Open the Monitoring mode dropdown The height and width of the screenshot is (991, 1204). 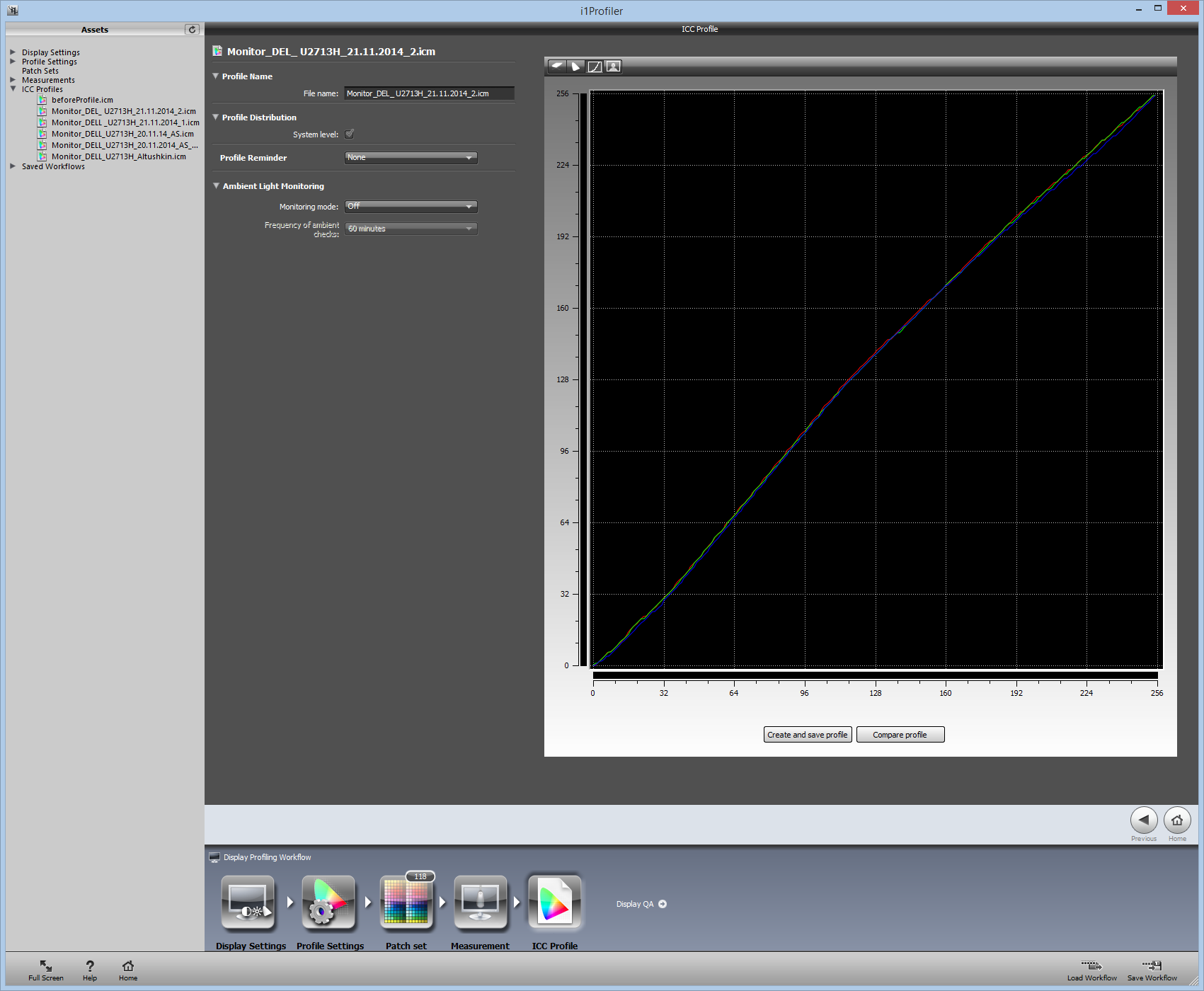coord(411,206)
